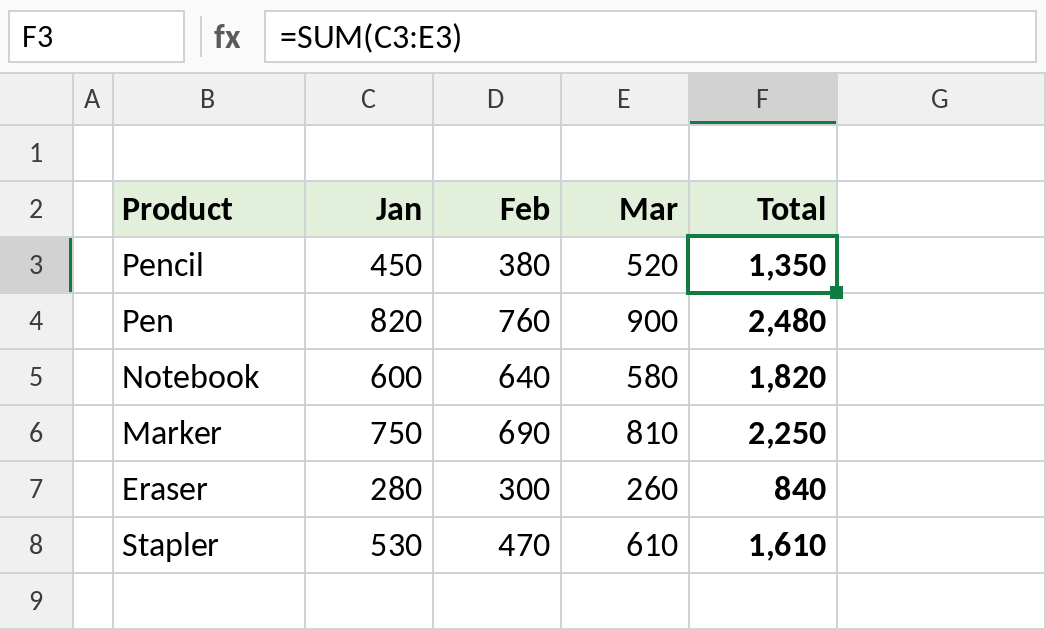Click Pen's Jan value 820
This screenshot has width=1046, height=630.
[369, 321]
